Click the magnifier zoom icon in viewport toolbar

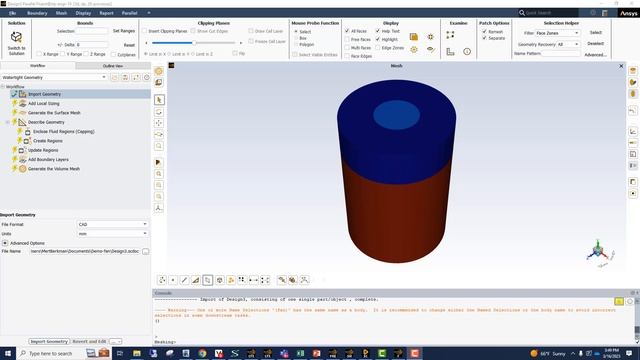pyautogui.click(x=159, y=146)
